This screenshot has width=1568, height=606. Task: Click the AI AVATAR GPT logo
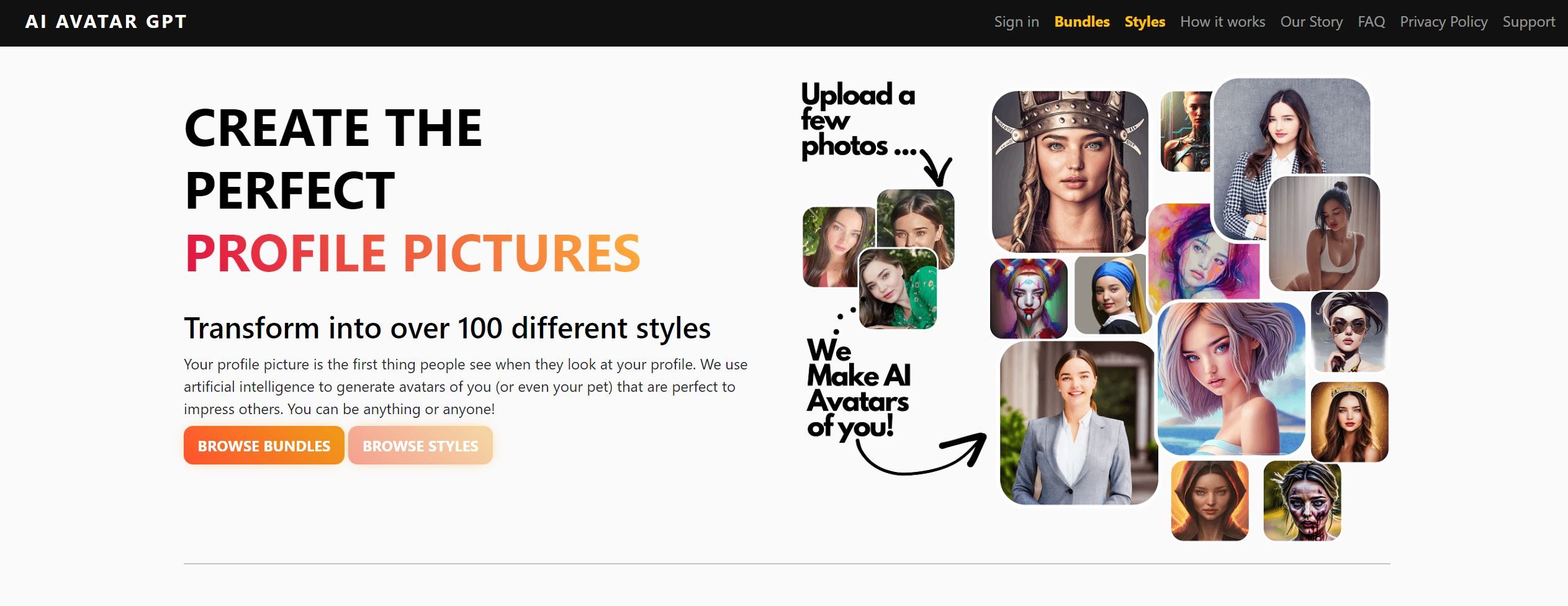point(106,22)
